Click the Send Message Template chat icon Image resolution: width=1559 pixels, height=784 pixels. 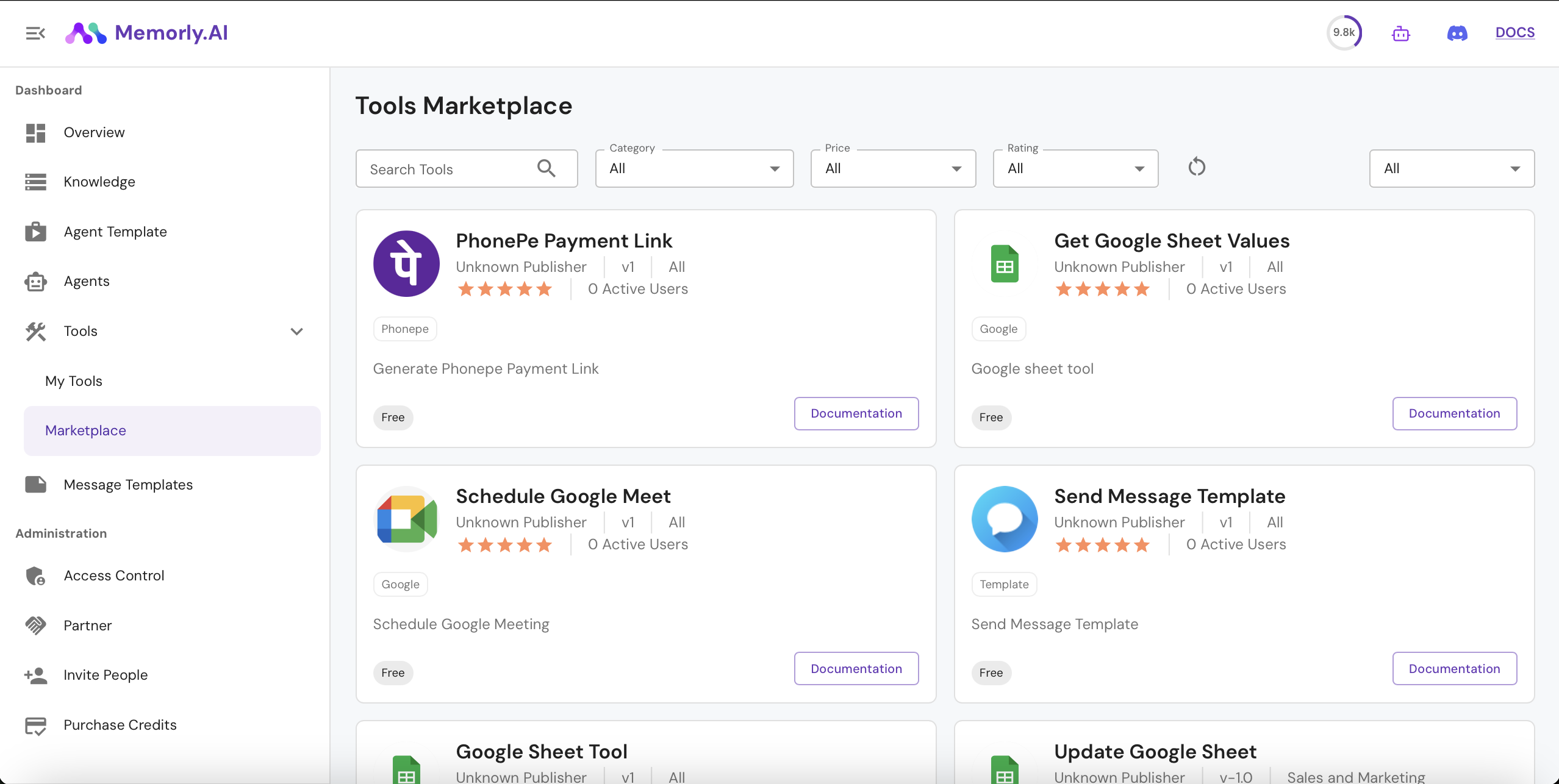[x=1005, y=519]
